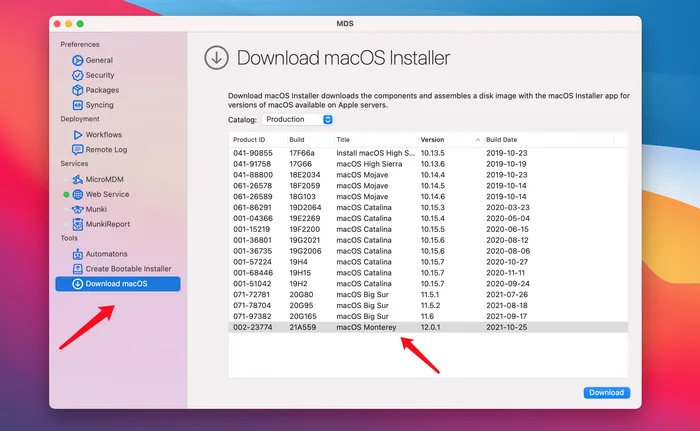700x431 pixels.
Task: Open Syncing section label
Action: click(x=100, y=105)
